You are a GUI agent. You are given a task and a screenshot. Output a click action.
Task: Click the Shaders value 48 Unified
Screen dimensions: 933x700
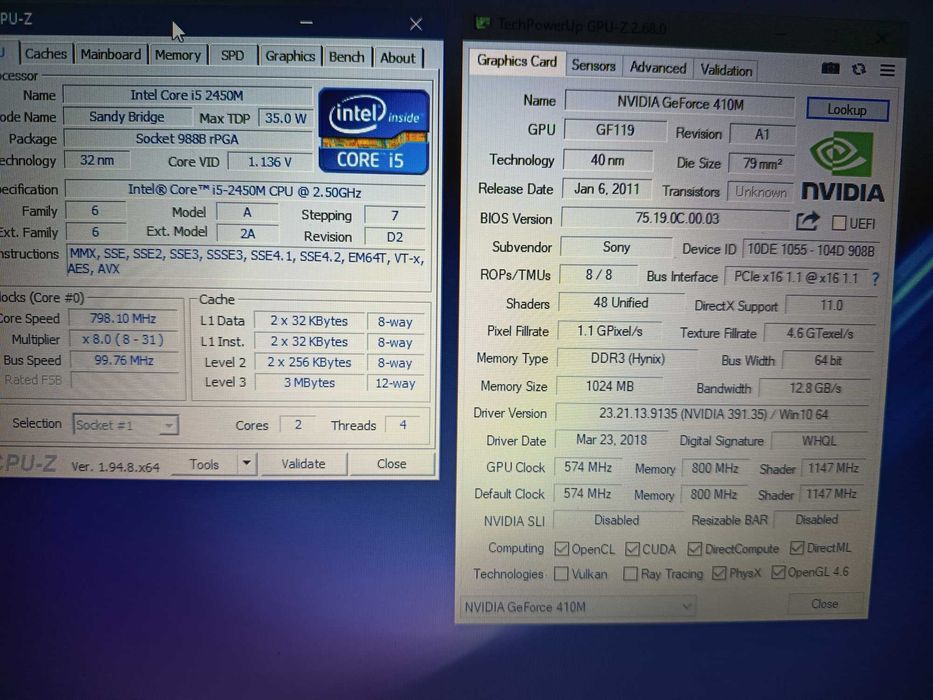coord(621,303)
